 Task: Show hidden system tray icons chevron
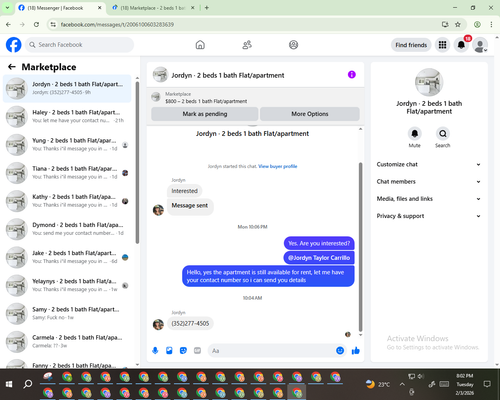[x=402, y=384]
